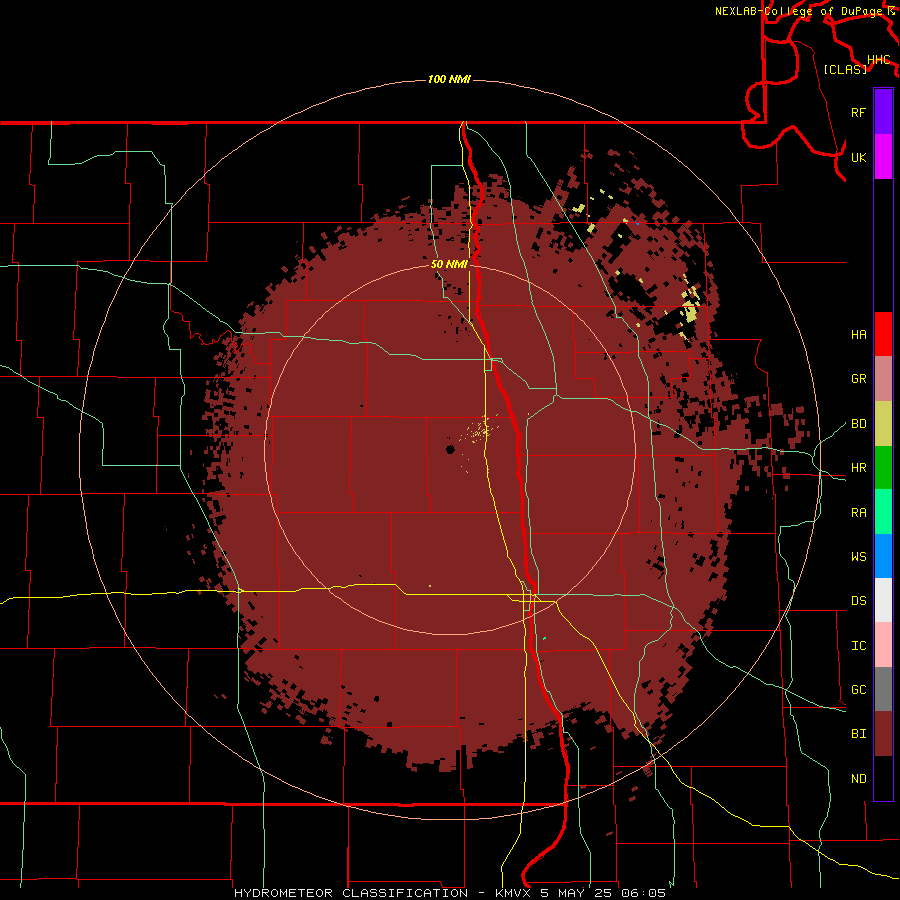This screenshot has width=900, height=900.
Task: Select the GC gray legend swatch
Action: 883,689
